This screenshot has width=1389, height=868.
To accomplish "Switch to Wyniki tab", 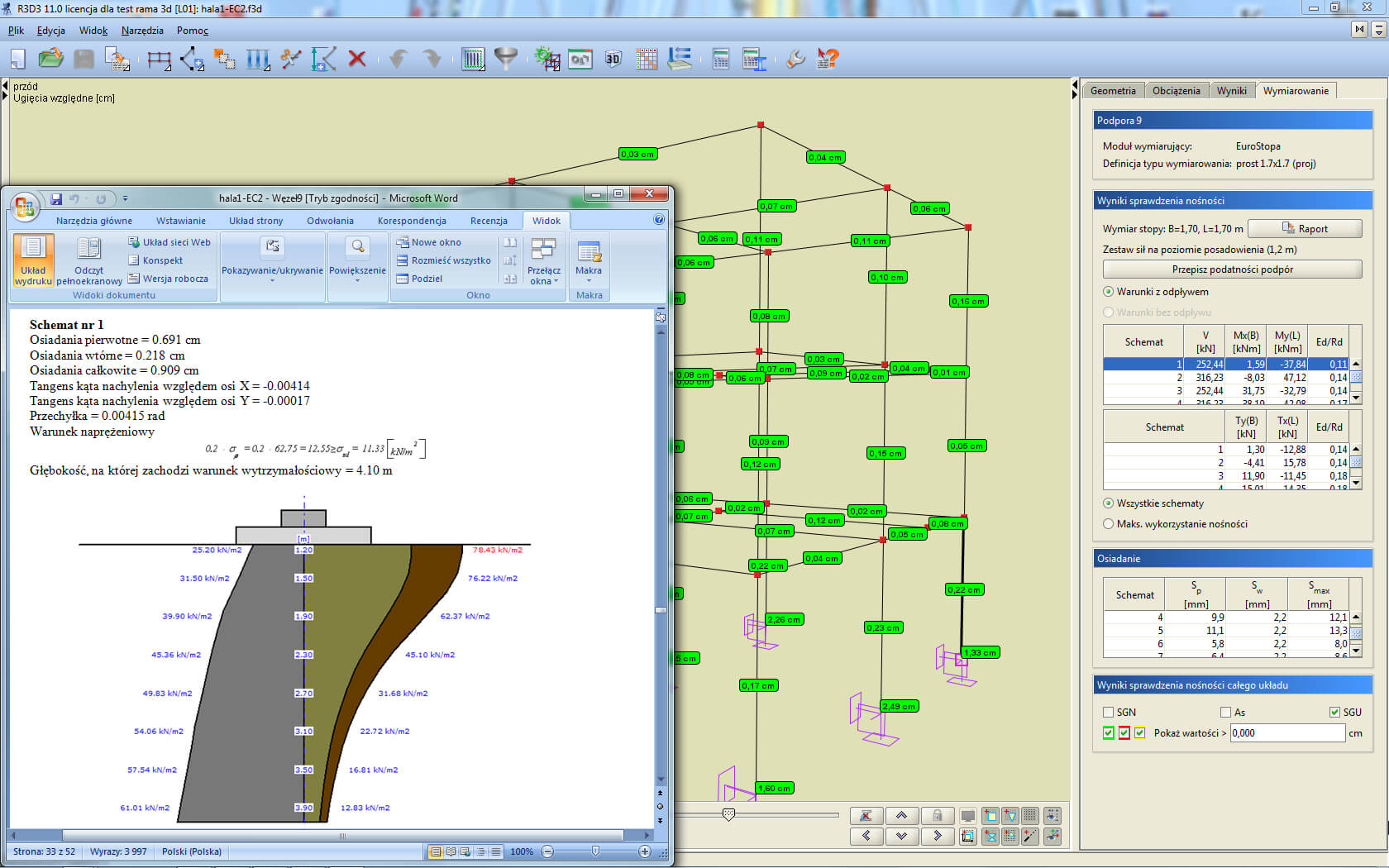I will pos(1231,91).
